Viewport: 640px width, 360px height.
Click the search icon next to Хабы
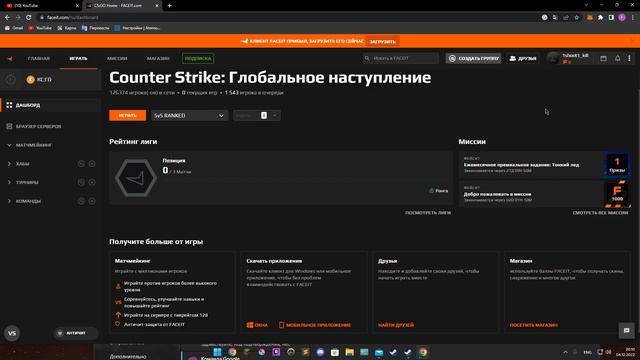(81, 164)
